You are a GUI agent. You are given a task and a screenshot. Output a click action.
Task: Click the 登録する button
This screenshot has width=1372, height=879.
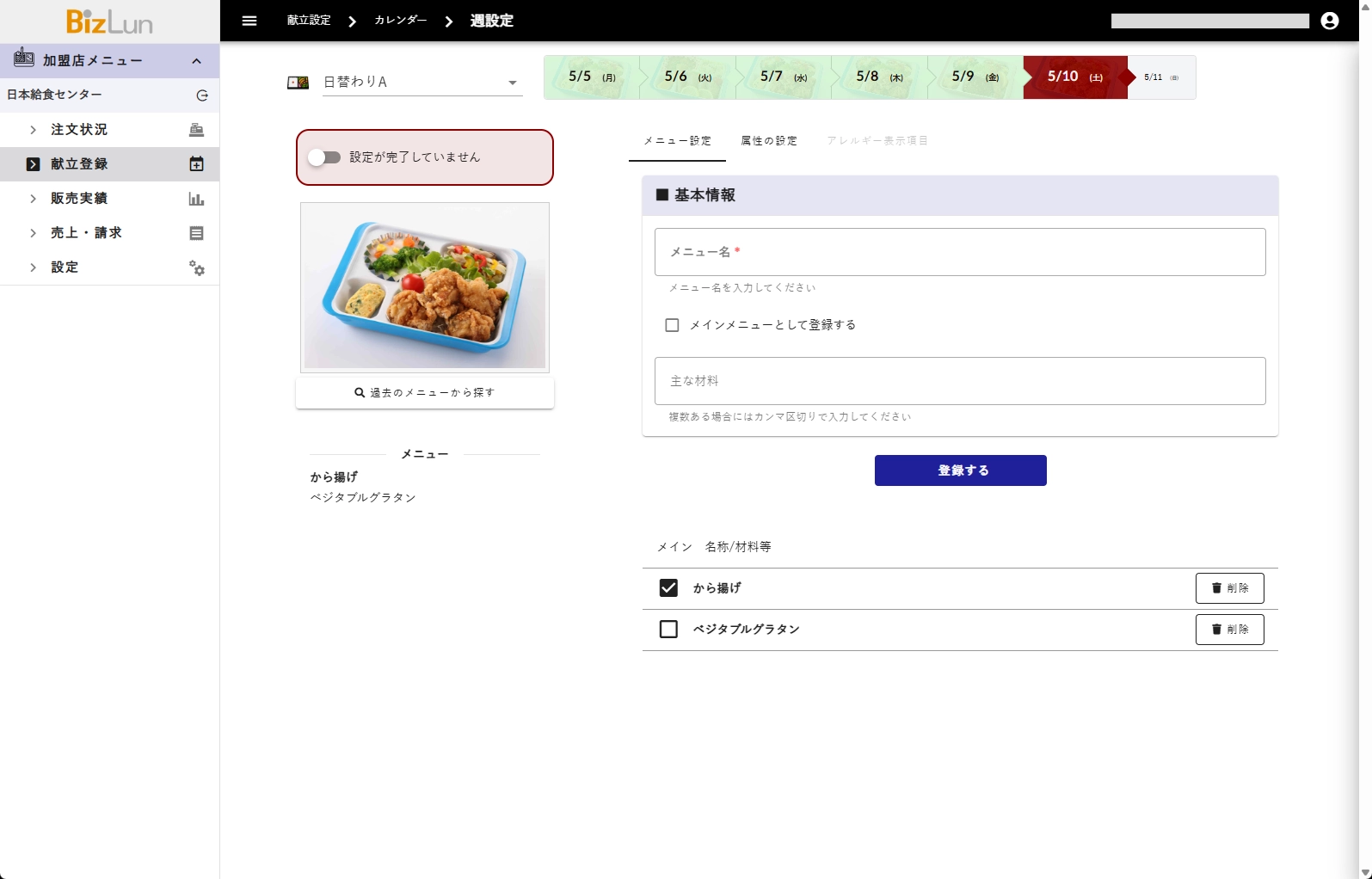coord(960,470)
